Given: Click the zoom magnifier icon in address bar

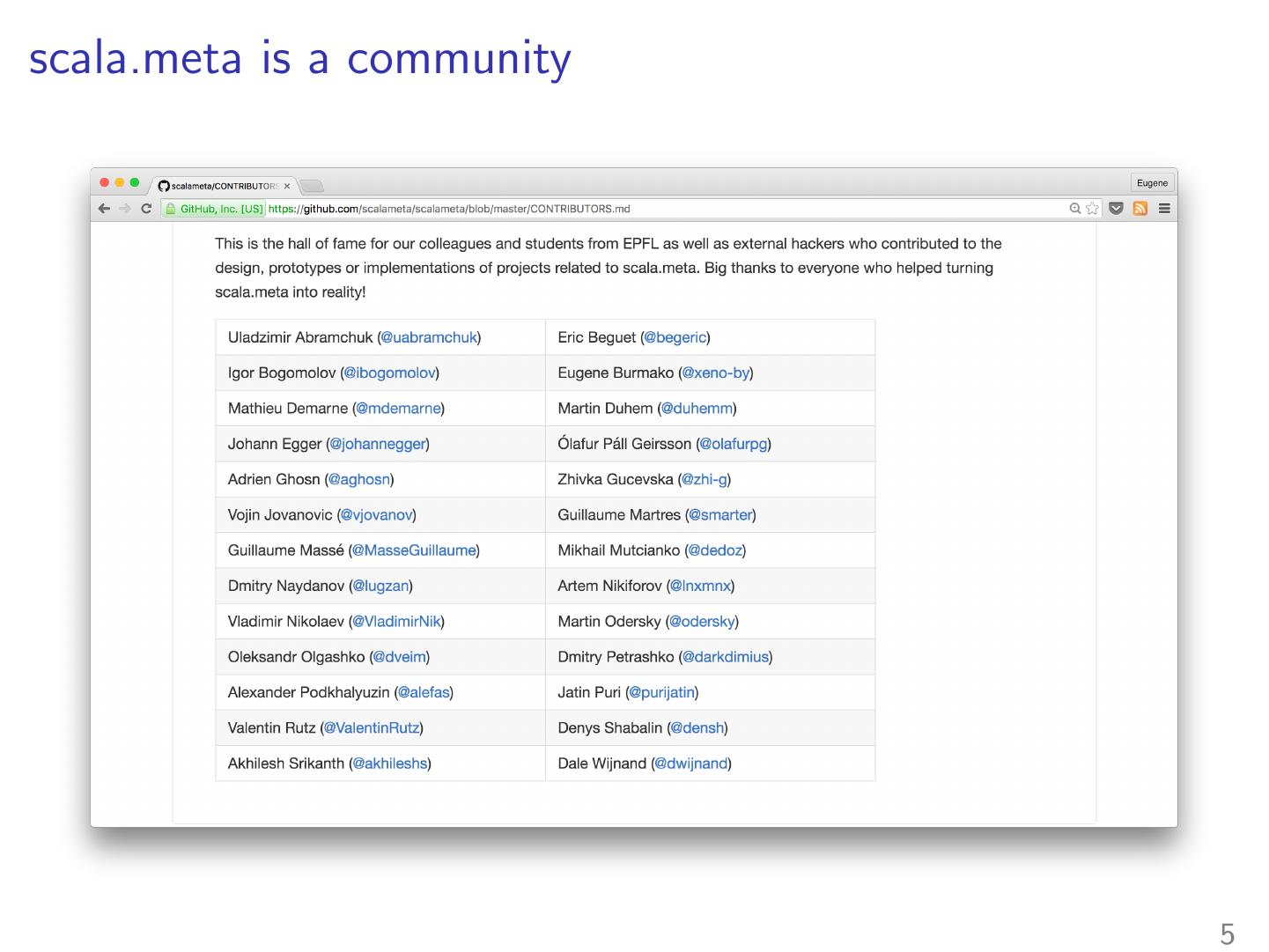Looking at the screenshot, I should [1074, 209].
